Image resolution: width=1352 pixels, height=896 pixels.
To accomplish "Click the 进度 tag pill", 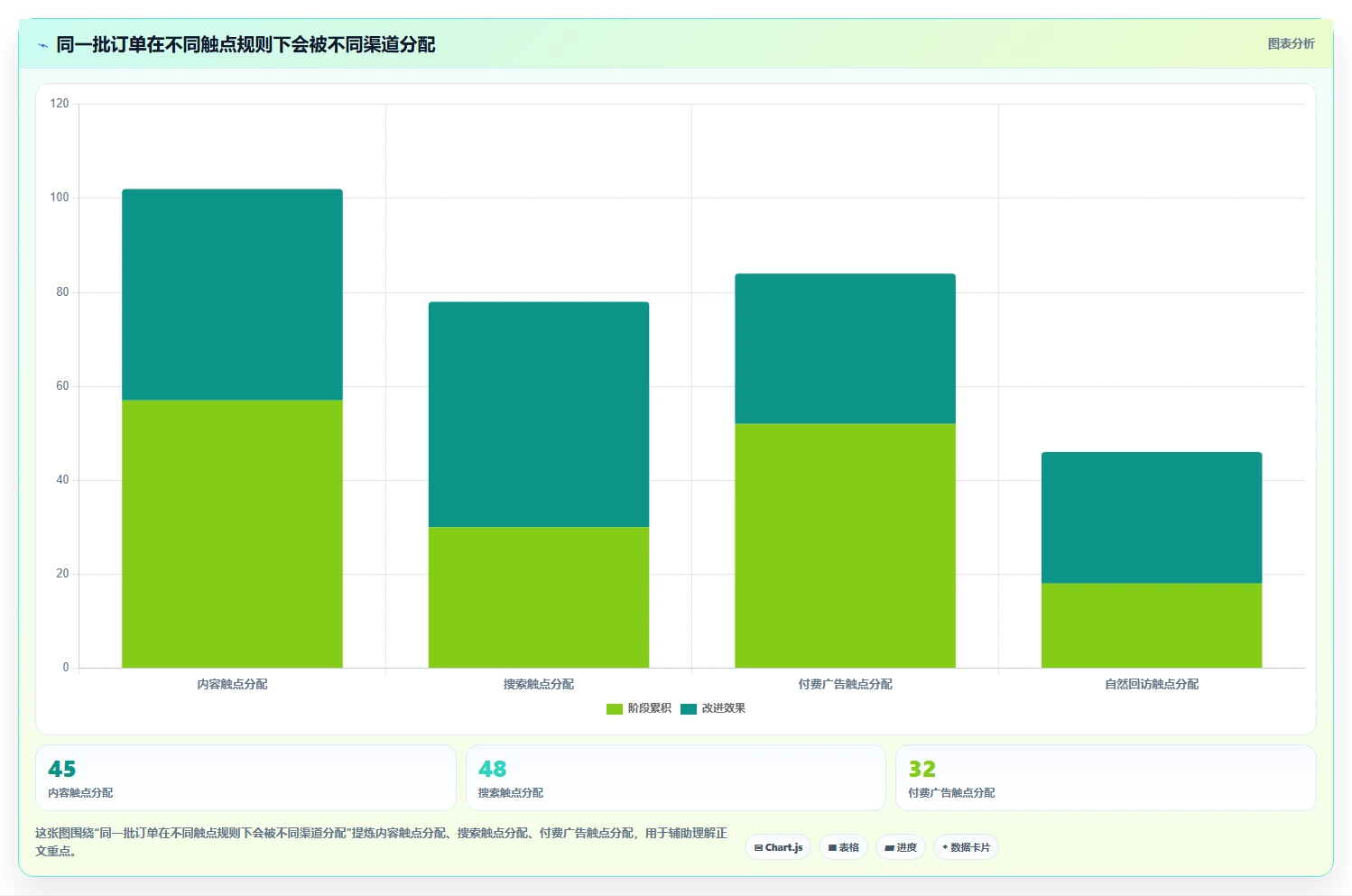I will point(901,847).
